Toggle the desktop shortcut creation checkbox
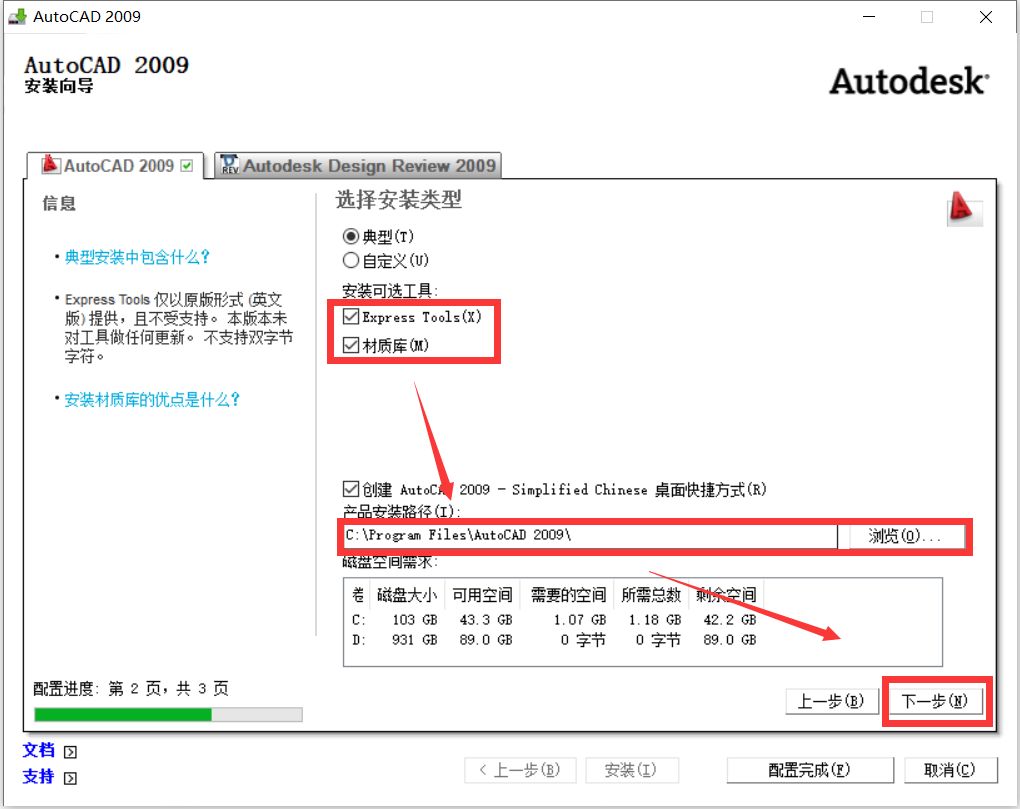Viewport: 1020px width, 809px height. pos(351,489)
